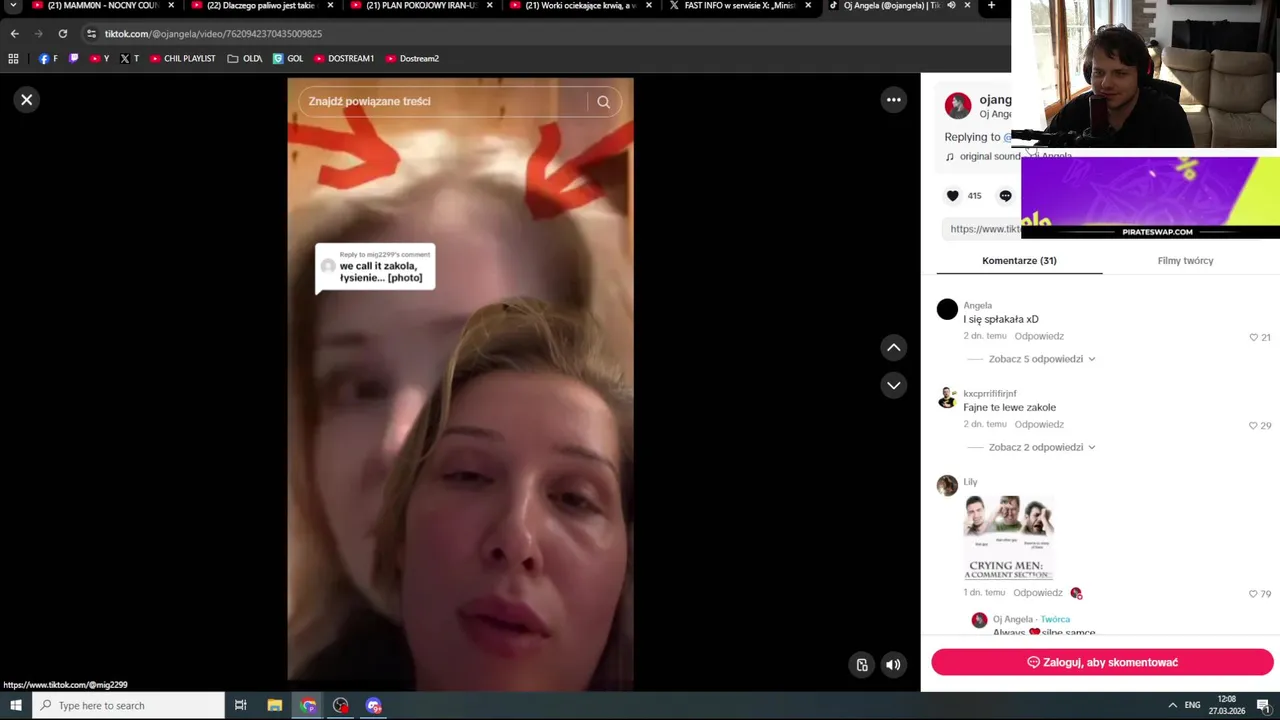
Task: Open commenter Angela's black avatar
Action: click(x=947, y=309)
